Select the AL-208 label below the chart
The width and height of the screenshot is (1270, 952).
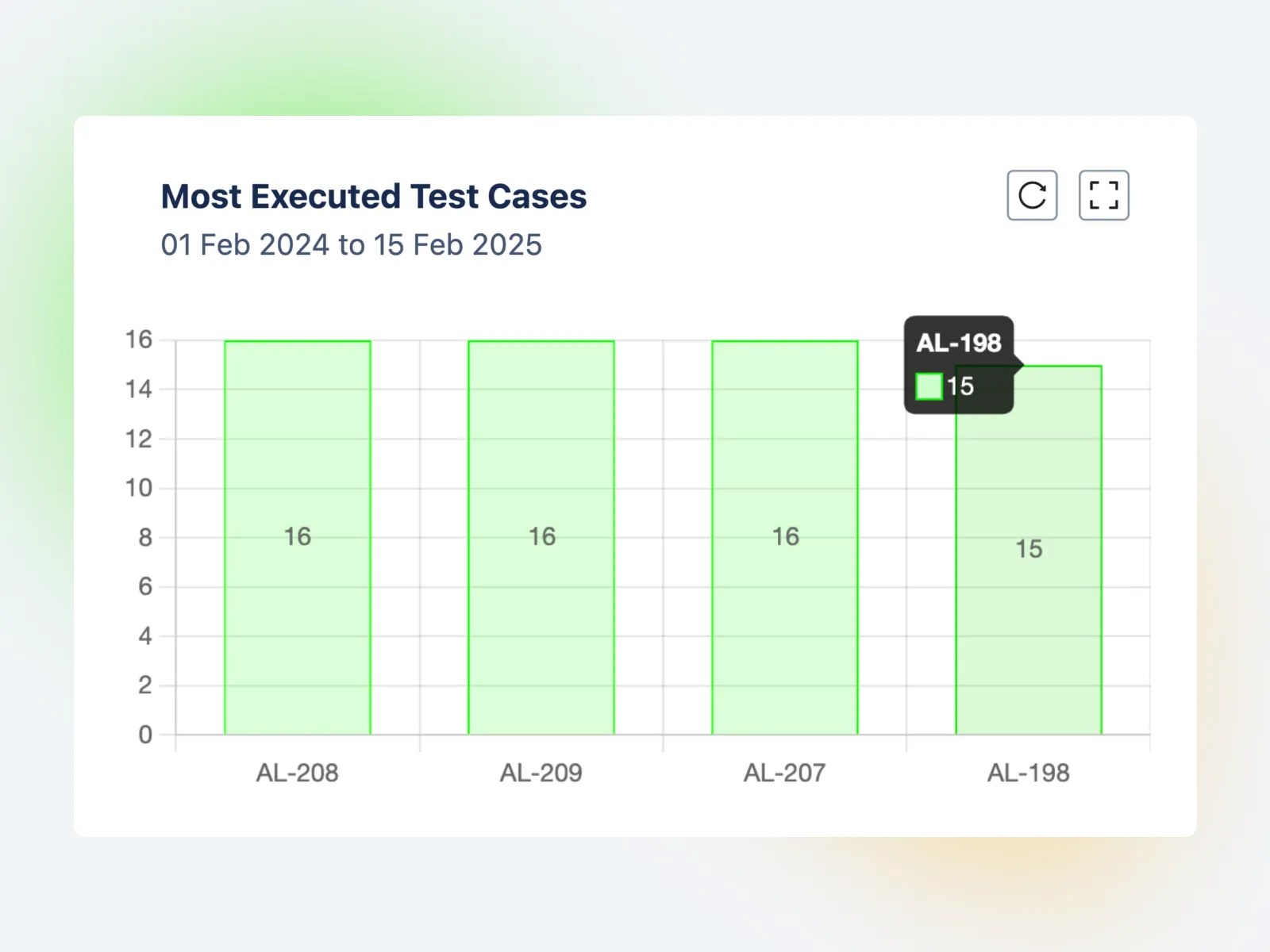click(x=298, y=772)
